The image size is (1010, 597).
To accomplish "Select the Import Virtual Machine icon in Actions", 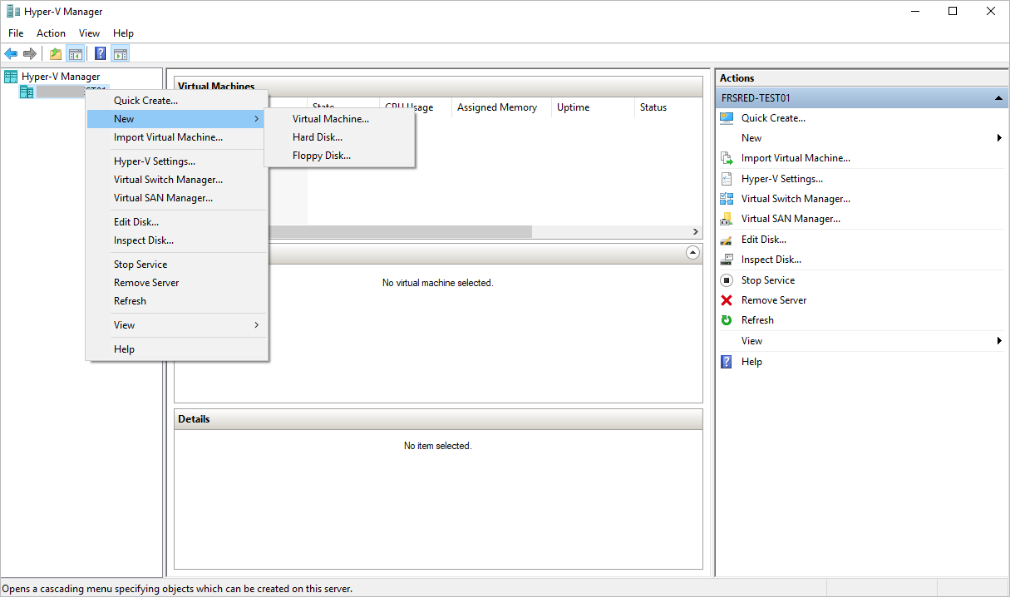I will [726, 158].
